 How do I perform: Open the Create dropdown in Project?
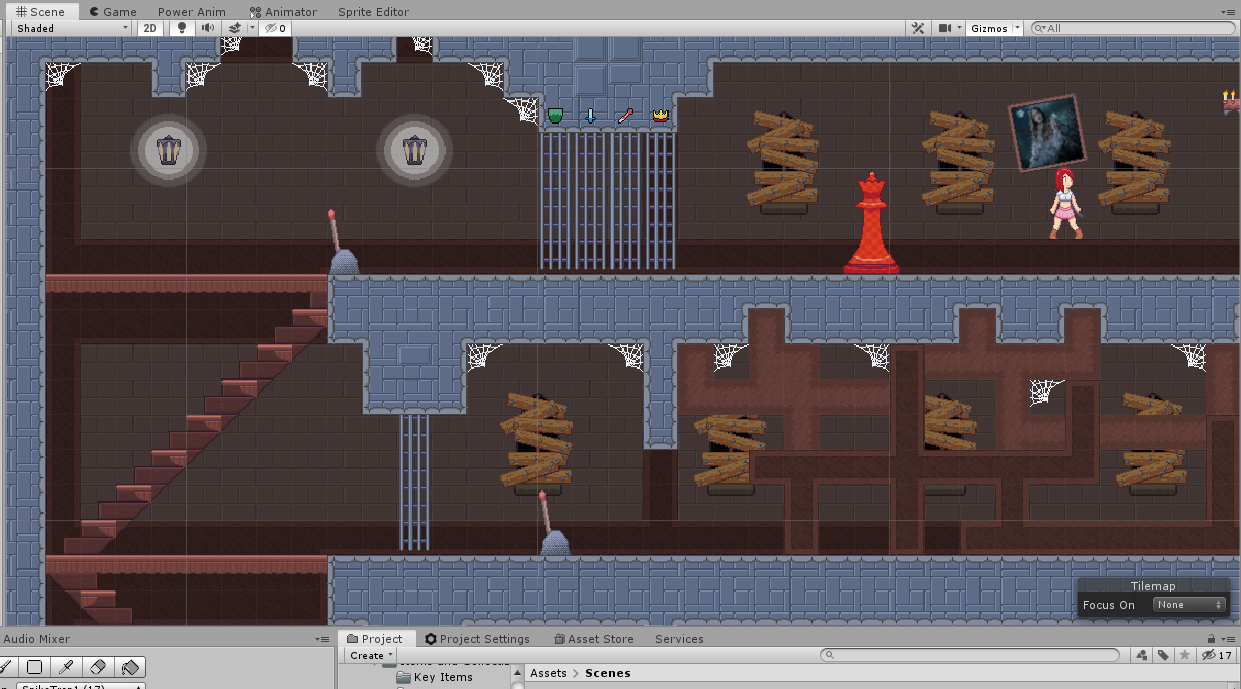[371, 656]
